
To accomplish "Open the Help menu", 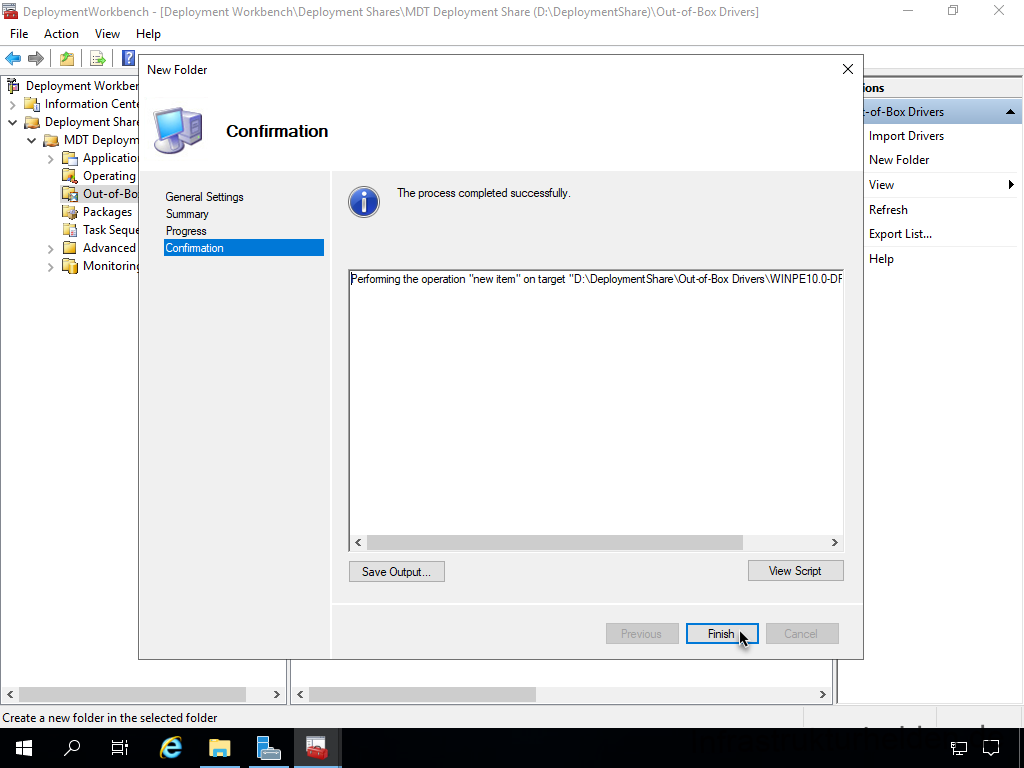I will (x=148, y=34).
